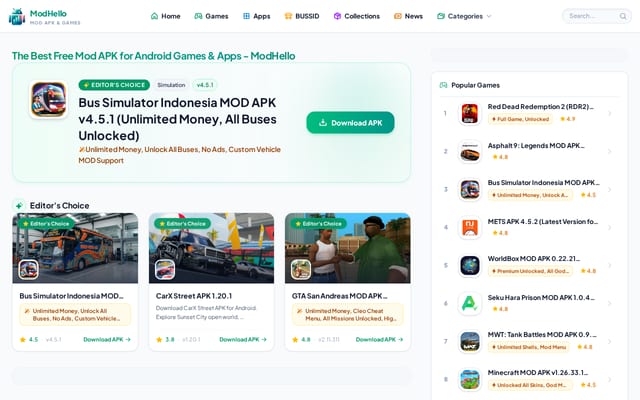
Task: Open the GTA San Andreas thumbnail image
Action: click(348, 248)
